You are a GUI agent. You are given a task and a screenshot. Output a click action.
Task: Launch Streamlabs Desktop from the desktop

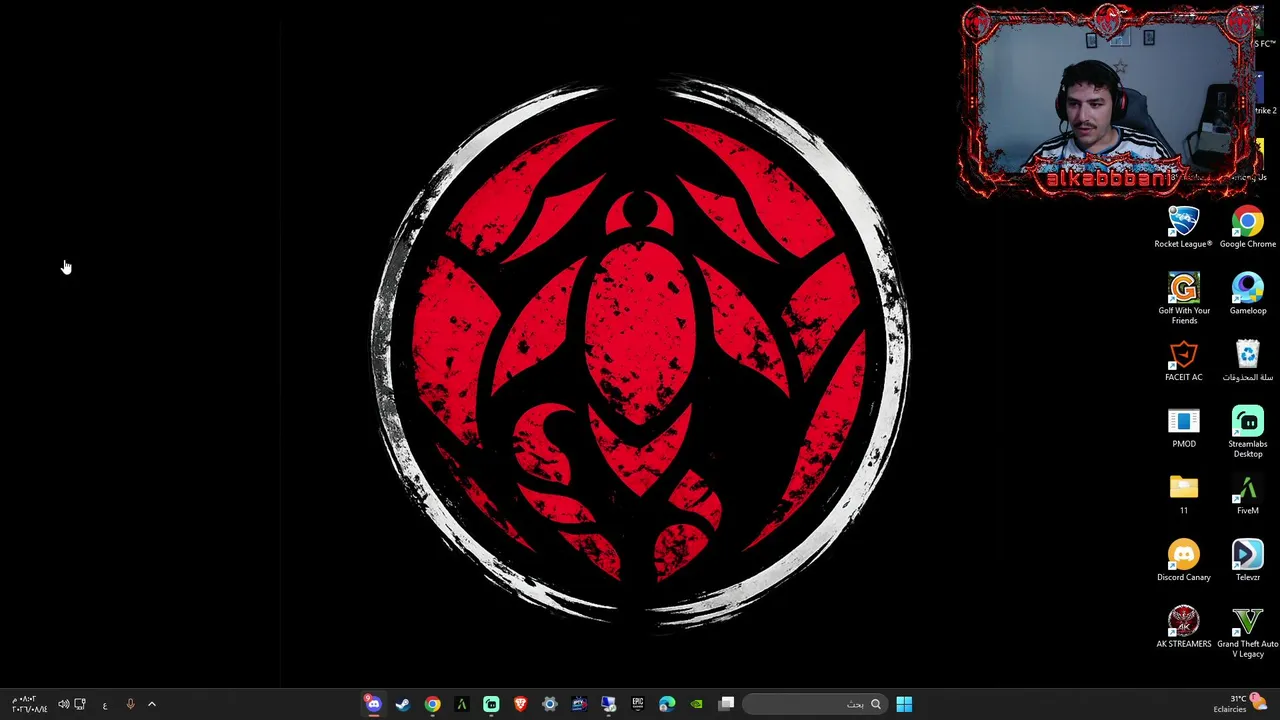click(x=1247, y=432)
